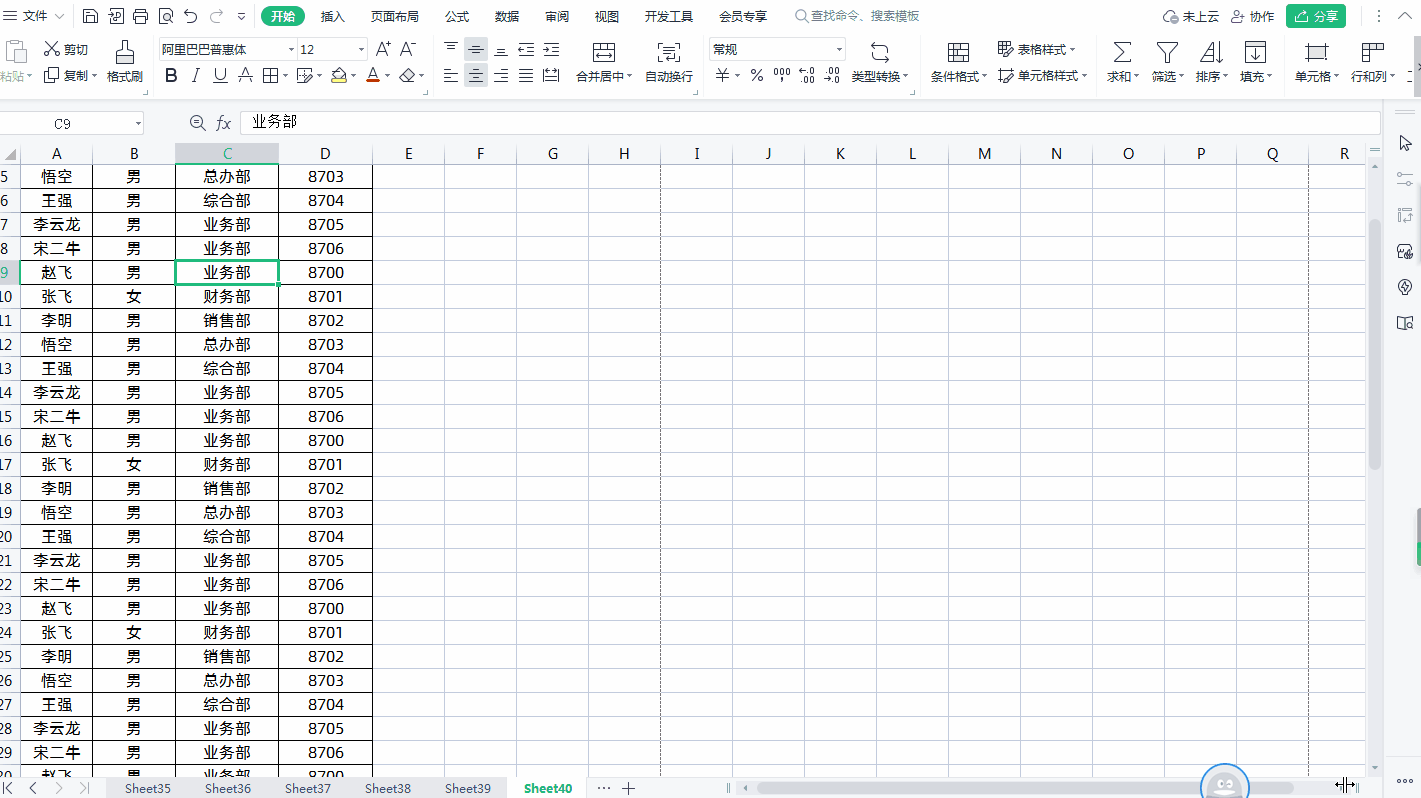This screenshot has height=798, width=1421.
Task: Align text right
Action: pos(501,76)
